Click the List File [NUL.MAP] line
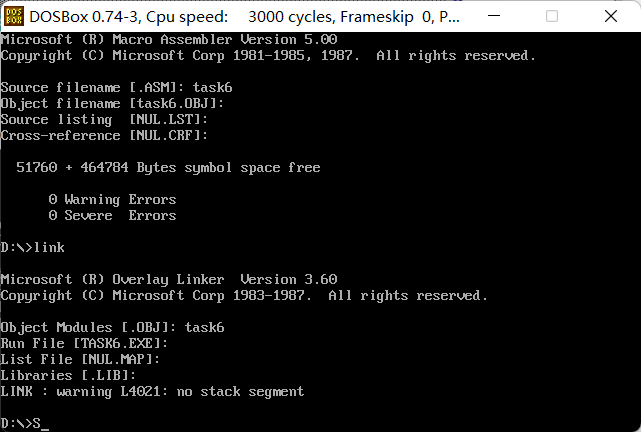 (x=80, y=359)
